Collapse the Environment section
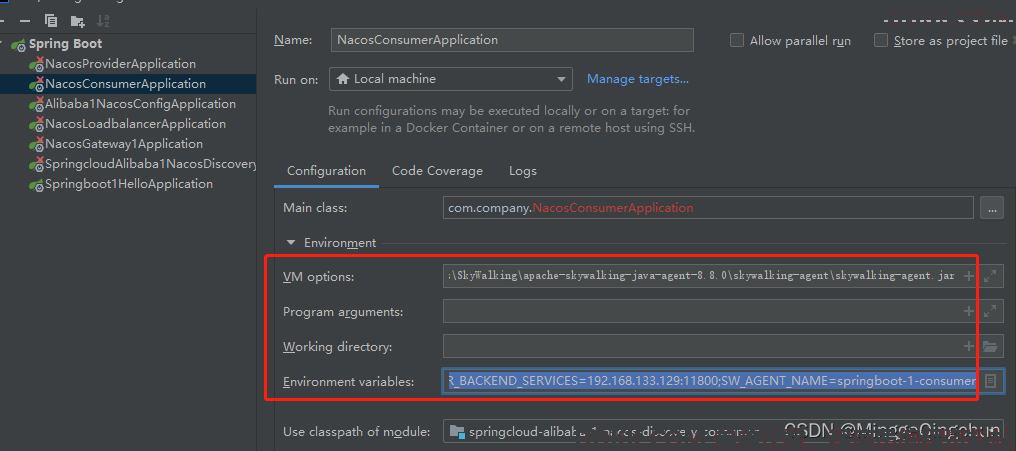This screenshot has height=451, width=1016. click(x=290, y=243)
